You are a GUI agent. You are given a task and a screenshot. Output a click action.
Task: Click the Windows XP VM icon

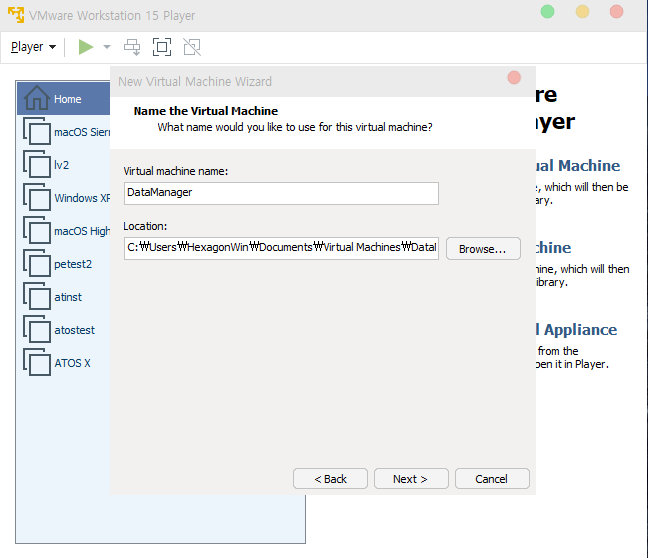[37, 197]
